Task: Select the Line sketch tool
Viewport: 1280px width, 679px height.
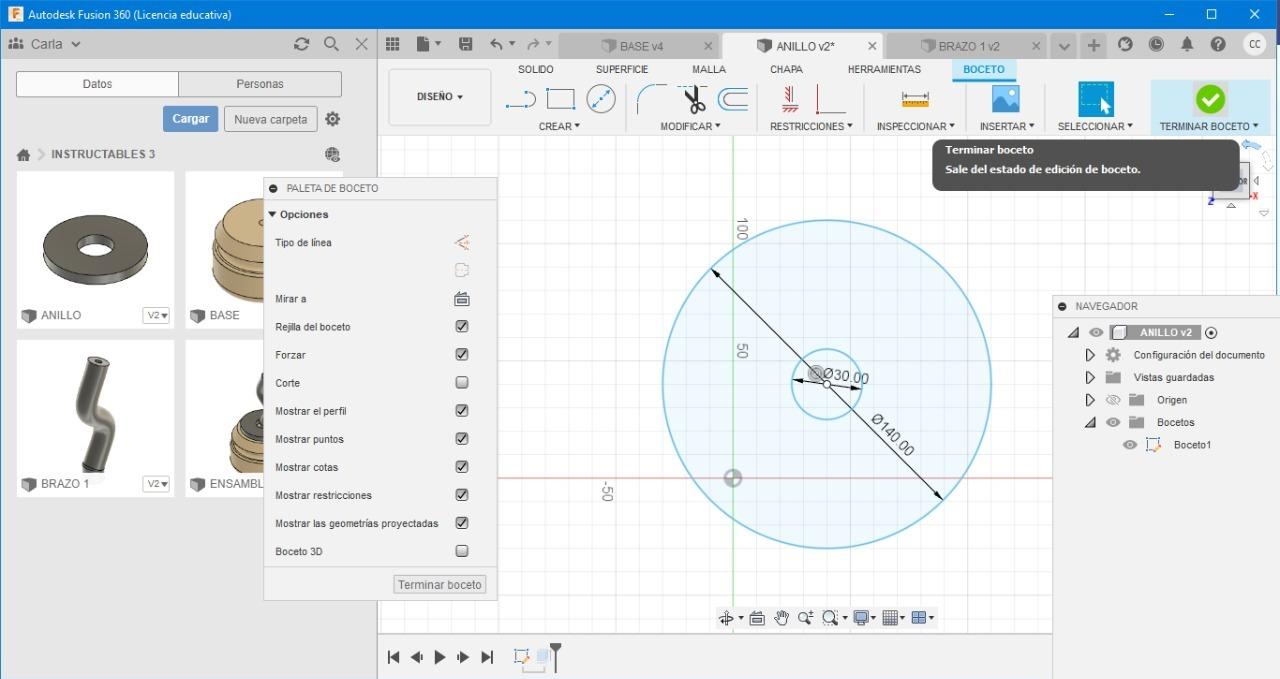Action: 520,99
